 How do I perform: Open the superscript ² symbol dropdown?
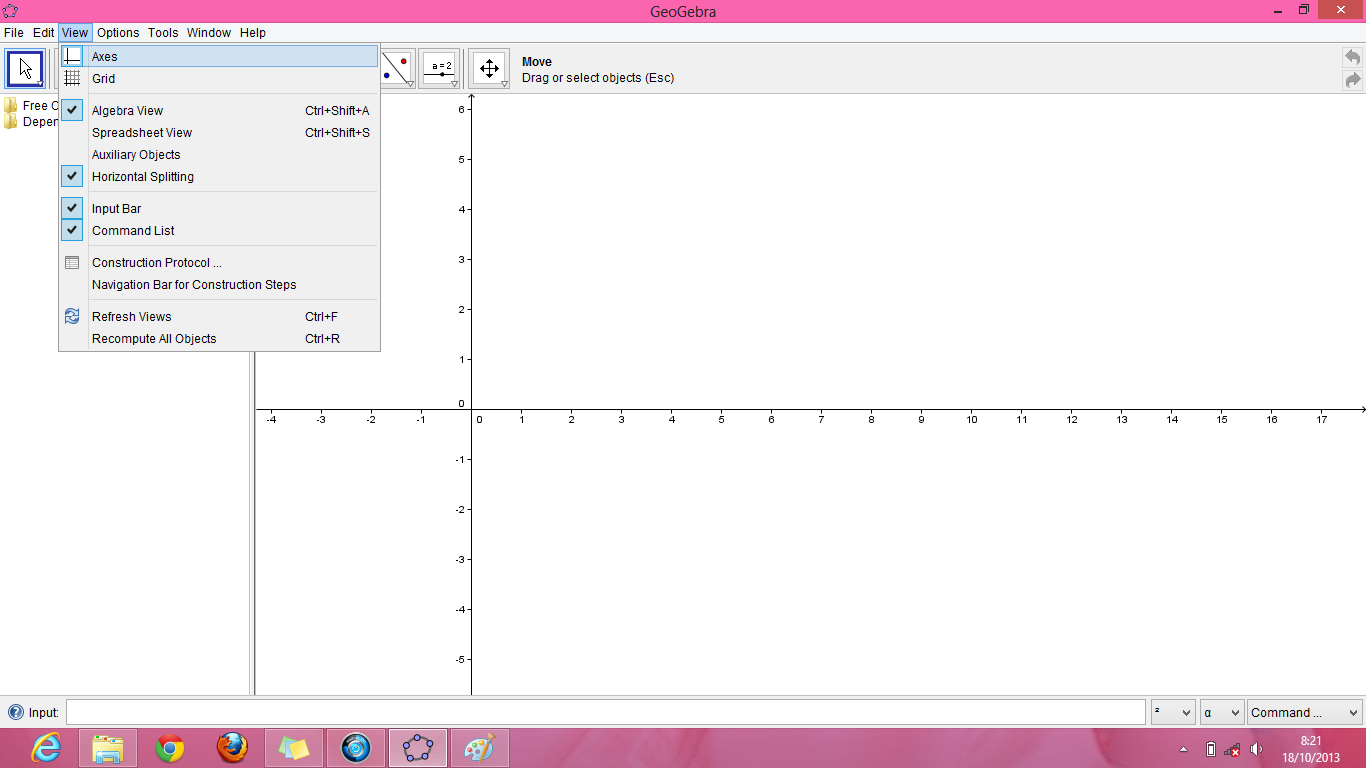[x=1173, y=712]
